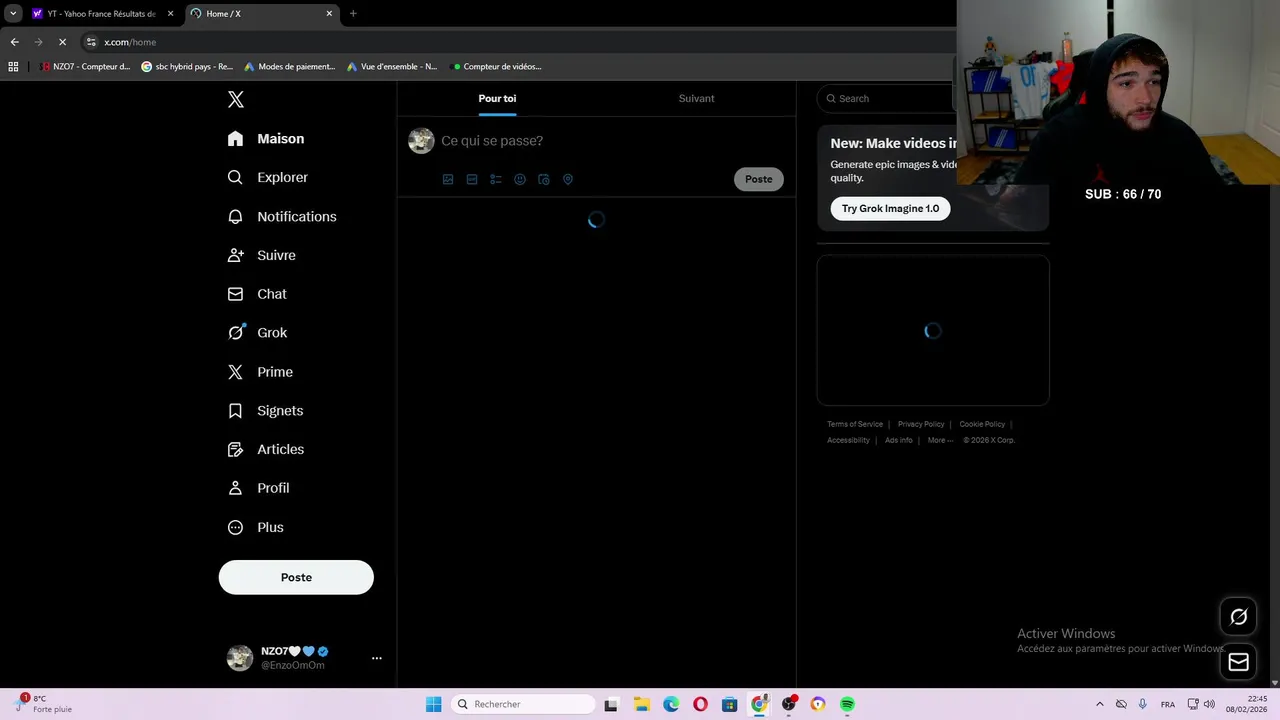Launch Microsoft Edge from taskbar
This screenshot has width=1280, height=720.
click(x=671, y=704)
